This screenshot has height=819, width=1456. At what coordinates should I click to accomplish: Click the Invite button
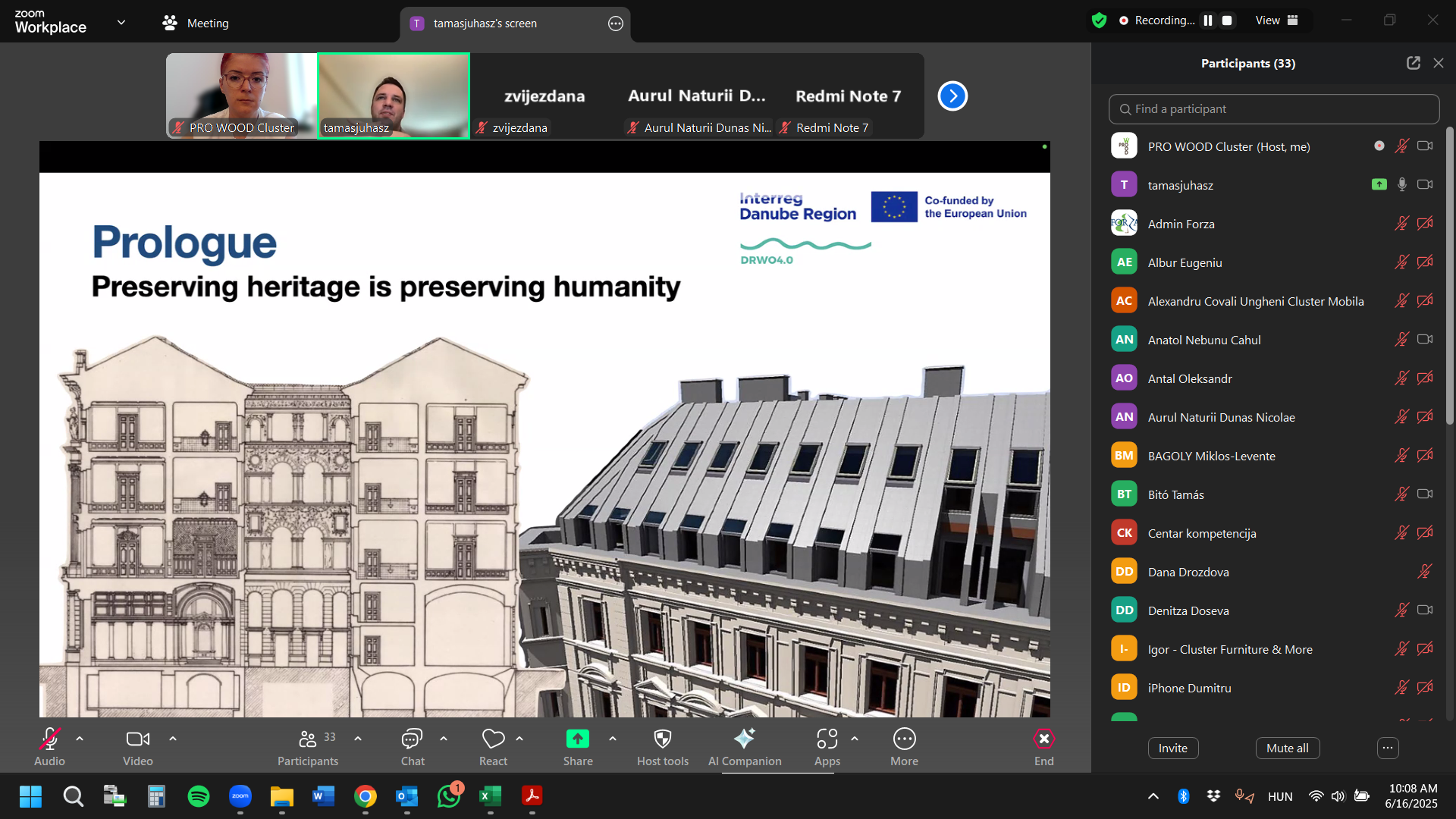coord(1173,748)
